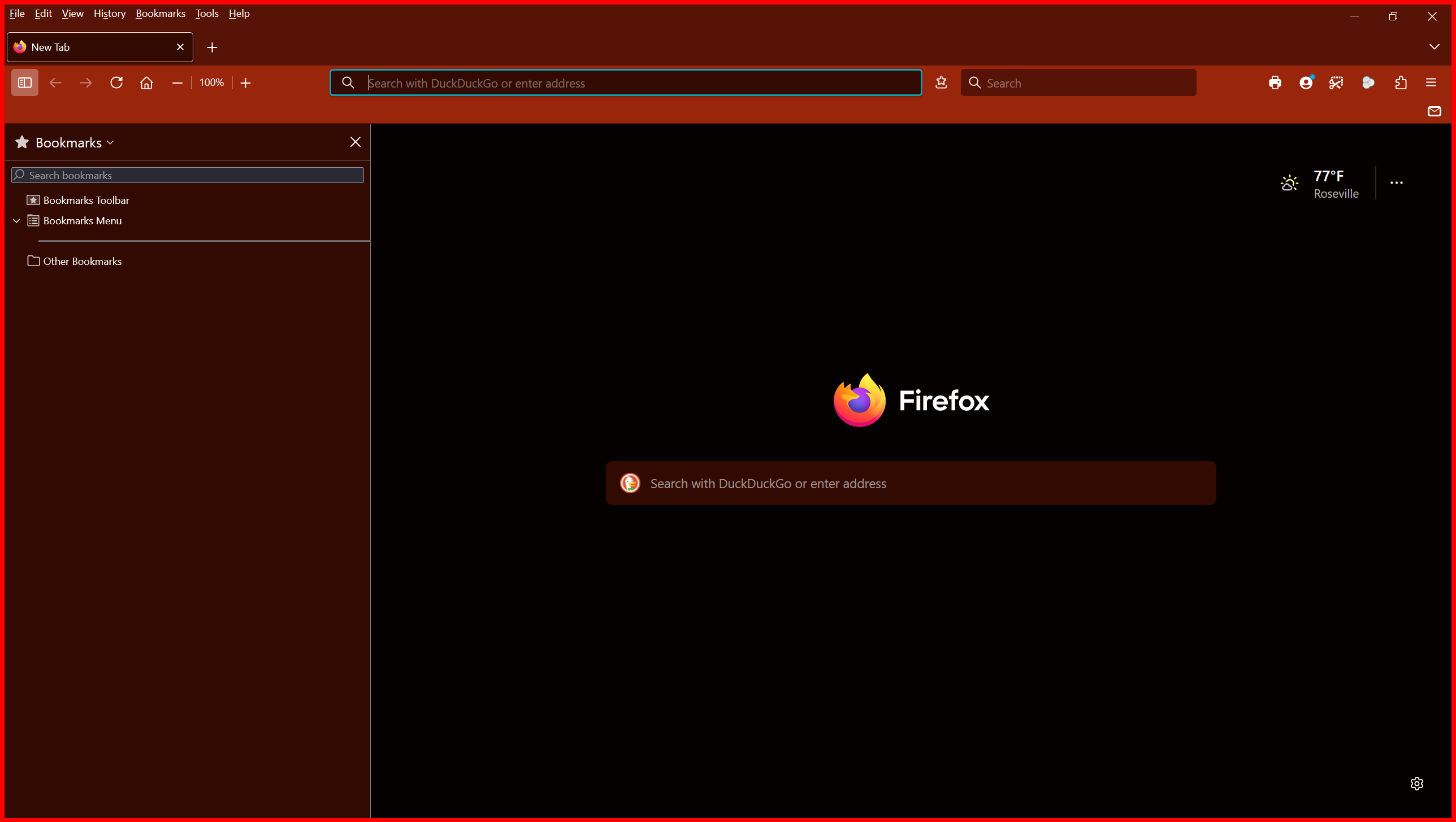The height and width of the screenshot is (822, 1456).
Task: Open new tab Customize gear icon
Action: tap(1417, 784)
